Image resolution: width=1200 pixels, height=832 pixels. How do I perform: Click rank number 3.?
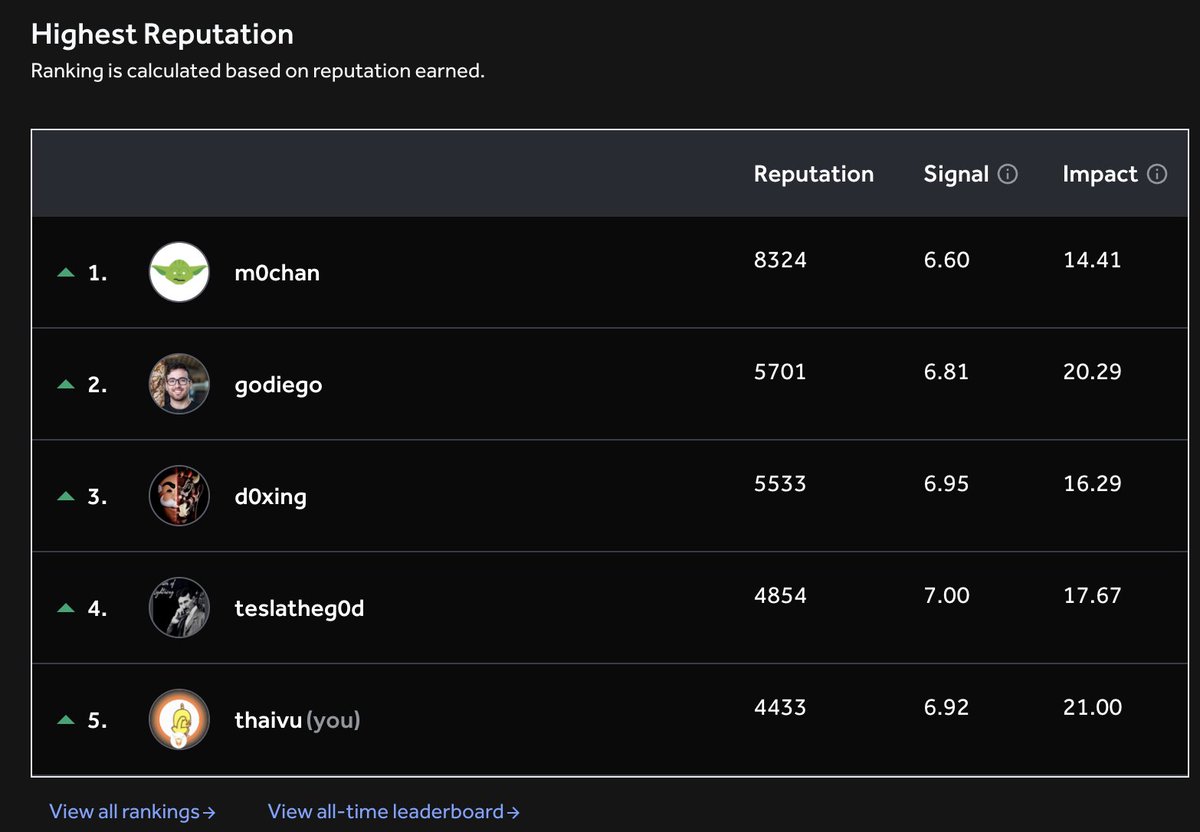(x=97, y=496)
